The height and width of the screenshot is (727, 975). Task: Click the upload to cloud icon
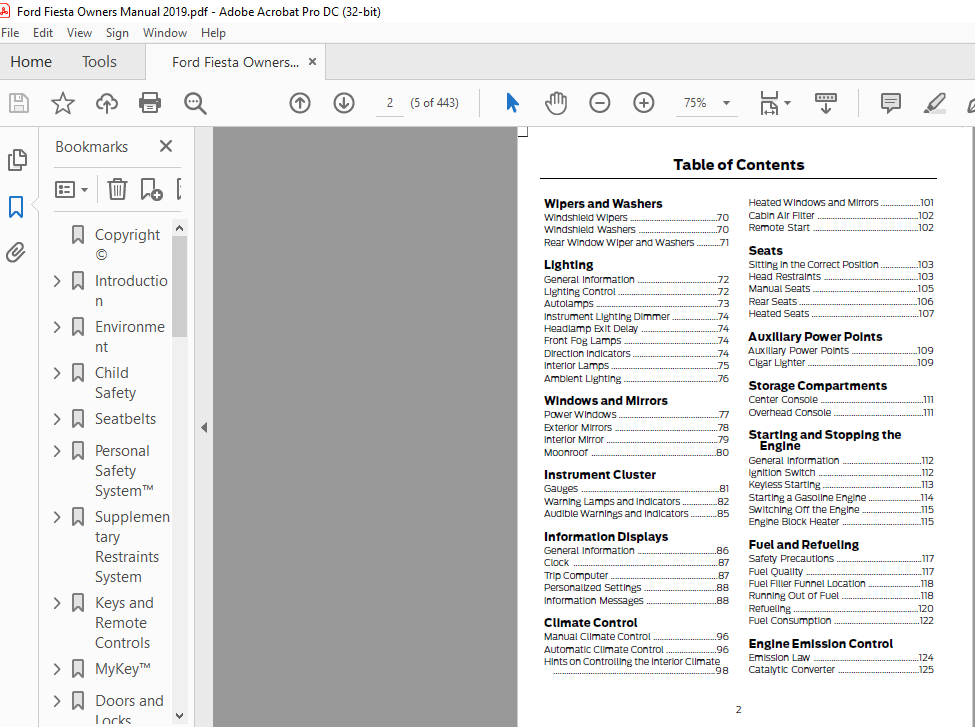pos(106,103)
